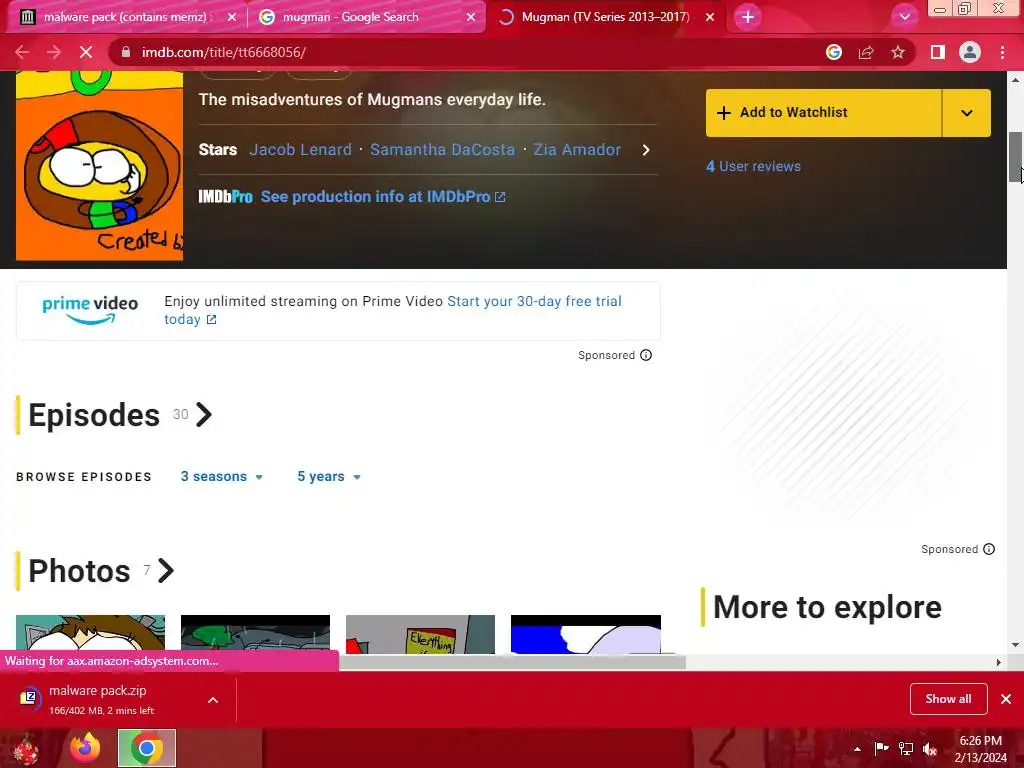1024x768 pixels.
Task: Open second dark photo thumbnail
Action: pyautogui.click(x=255, y=634)
